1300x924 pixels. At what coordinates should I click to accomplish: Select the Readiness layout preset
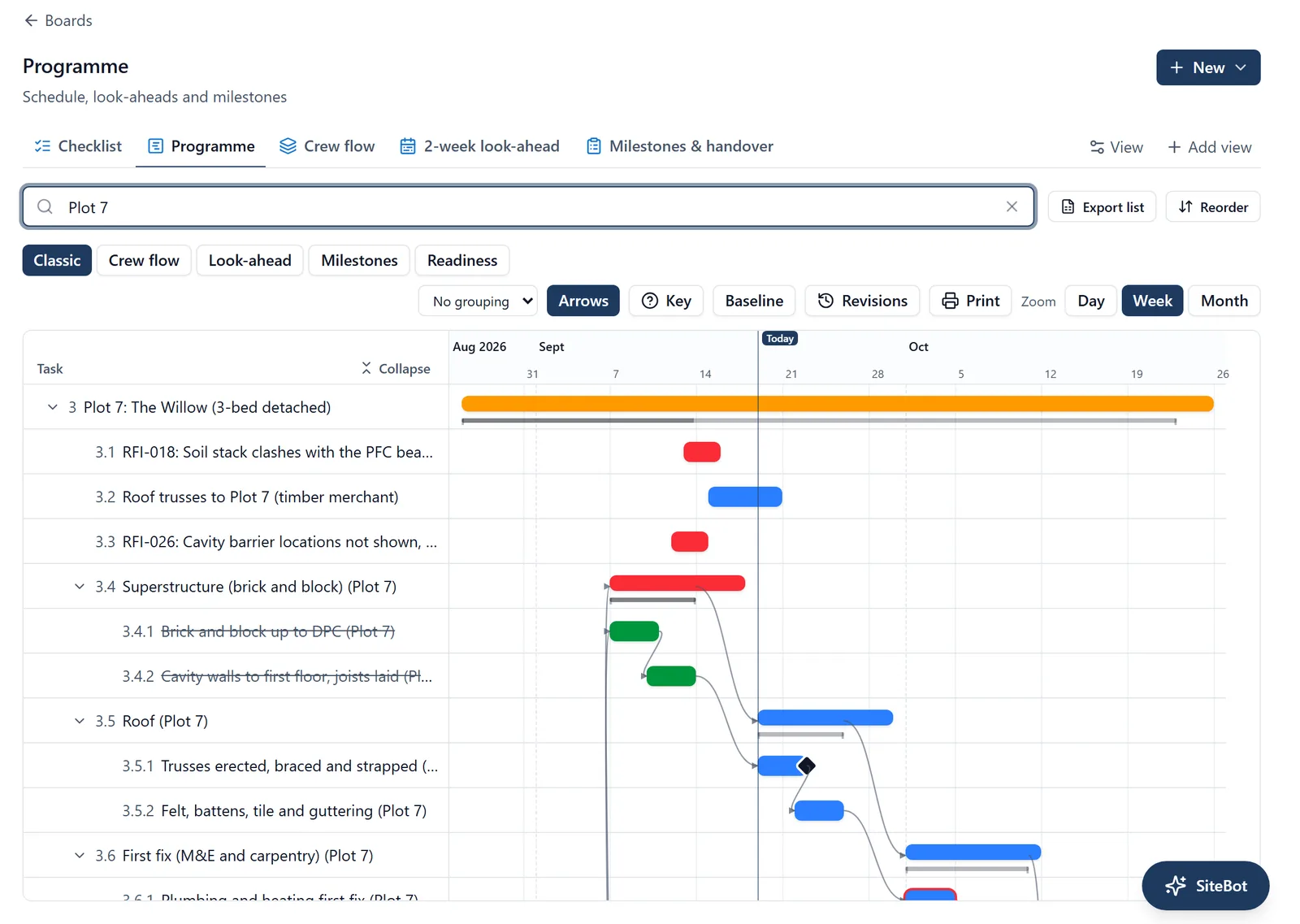[462, 261]
